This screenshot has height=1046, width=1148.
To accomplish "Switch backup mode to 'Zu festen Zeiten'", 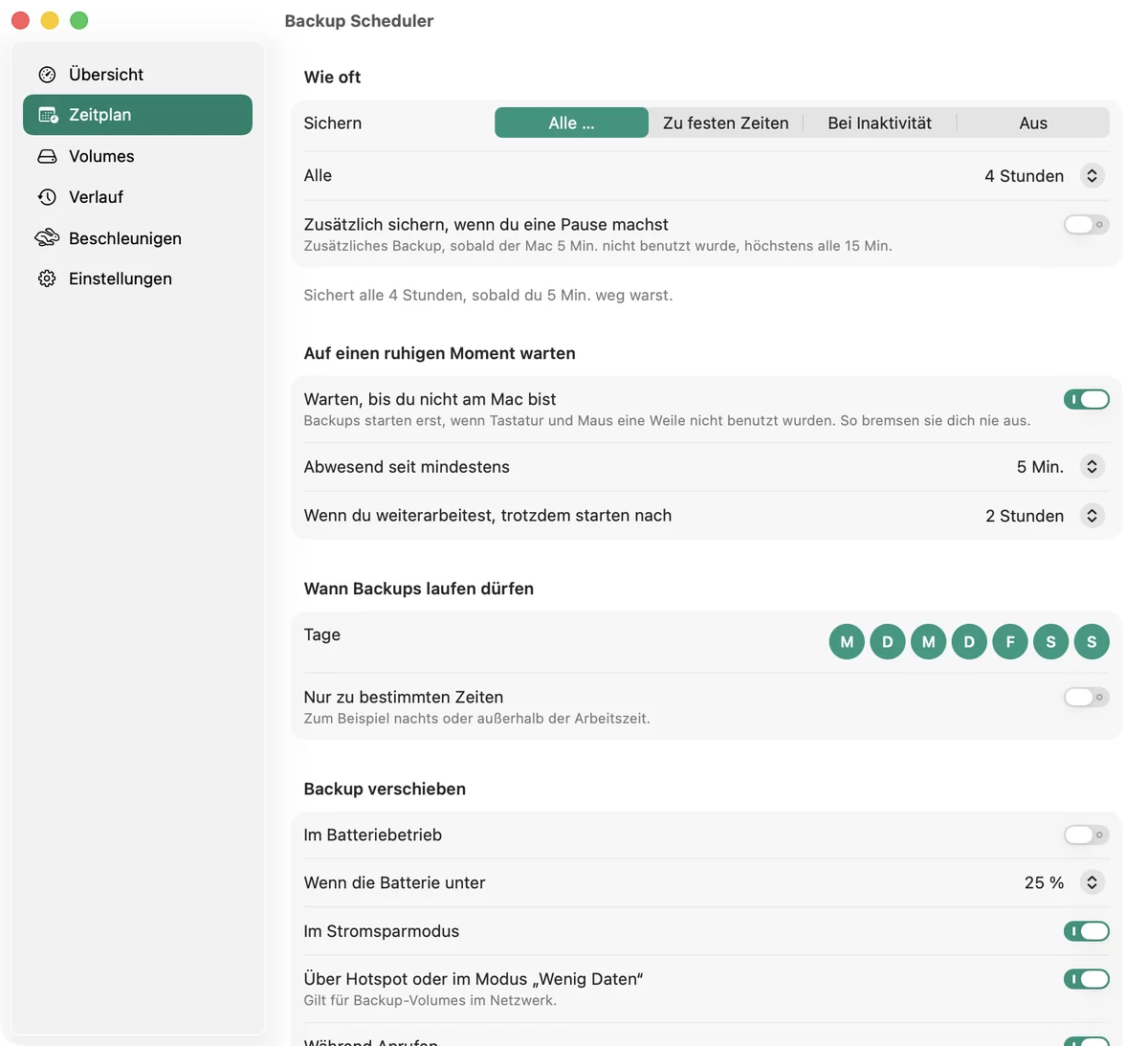I will 726,122.
